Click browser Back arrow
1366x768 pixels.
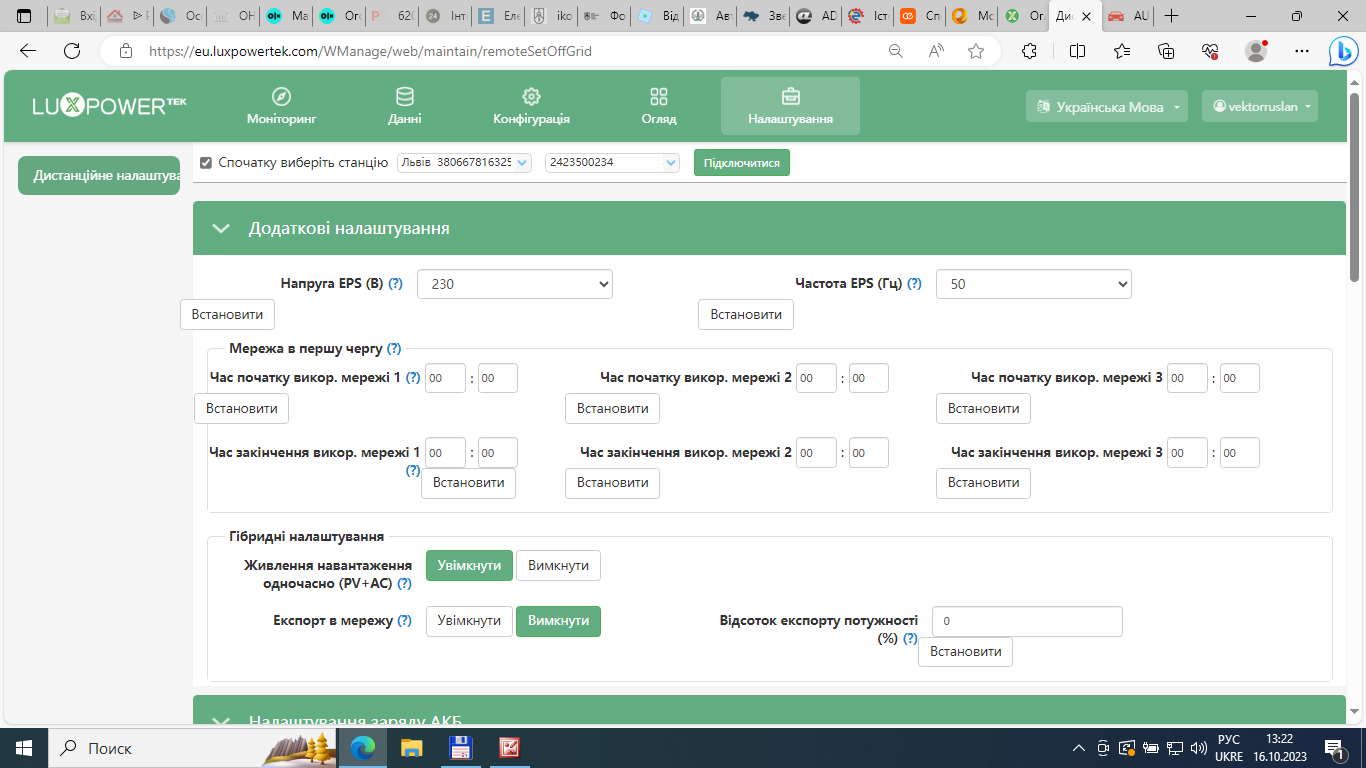click(x=28, y=51)
